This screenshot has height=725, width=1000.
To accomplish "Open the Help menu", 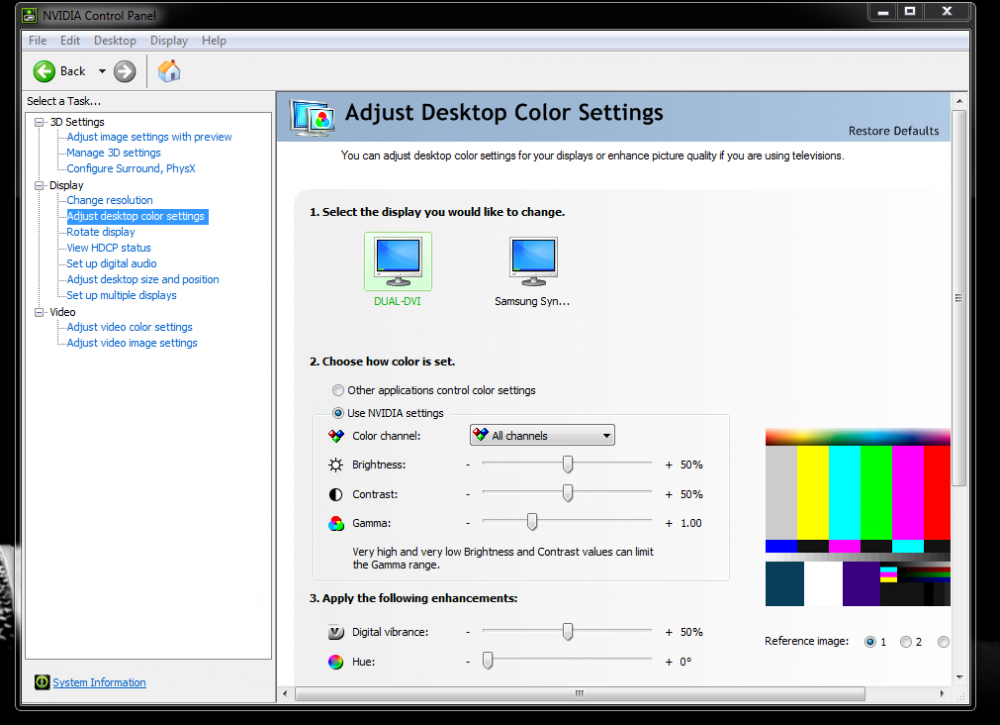I will 214,41.
